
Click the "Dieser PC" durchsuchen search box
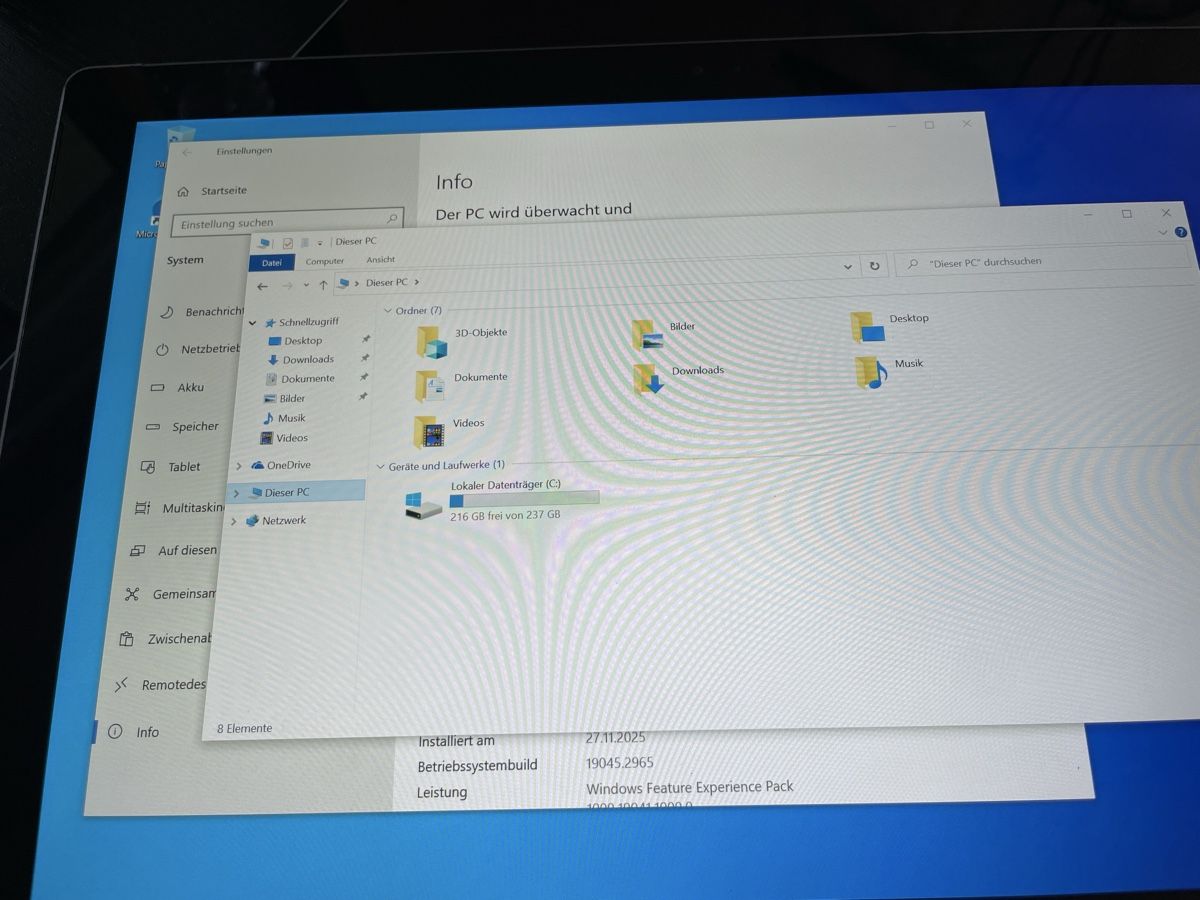(1042, 262)
